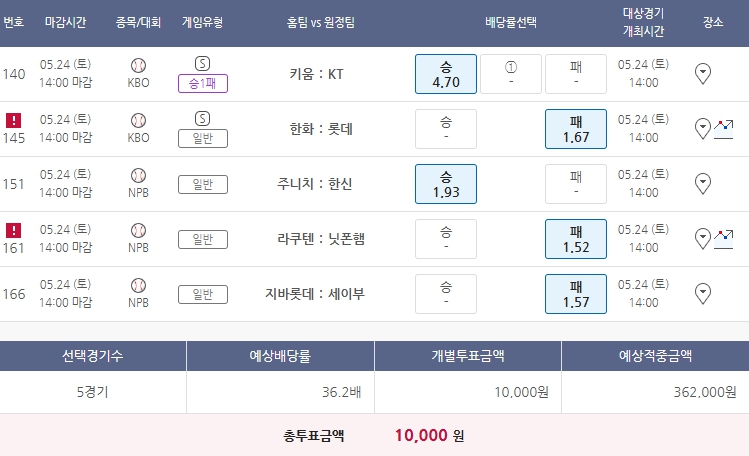Deselect 승 4.70 pick for 키움 : KT
Image resolution: width=749 pixels, height=456 pixels.
[445, 74]
